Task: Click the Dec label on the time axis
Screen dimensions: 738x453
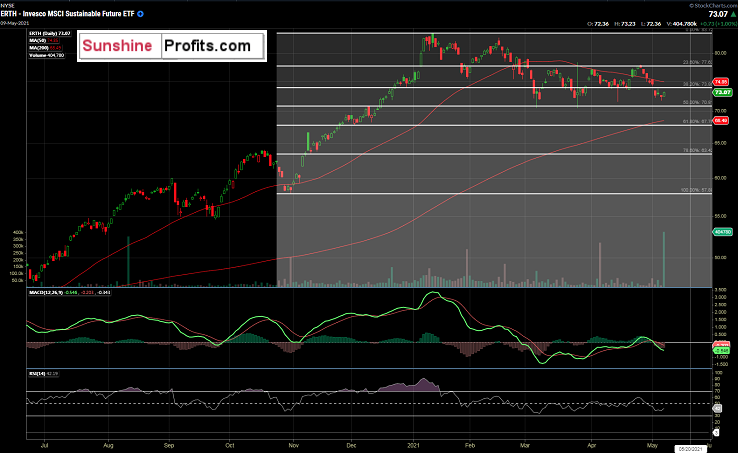Action: tap(351, 445)
